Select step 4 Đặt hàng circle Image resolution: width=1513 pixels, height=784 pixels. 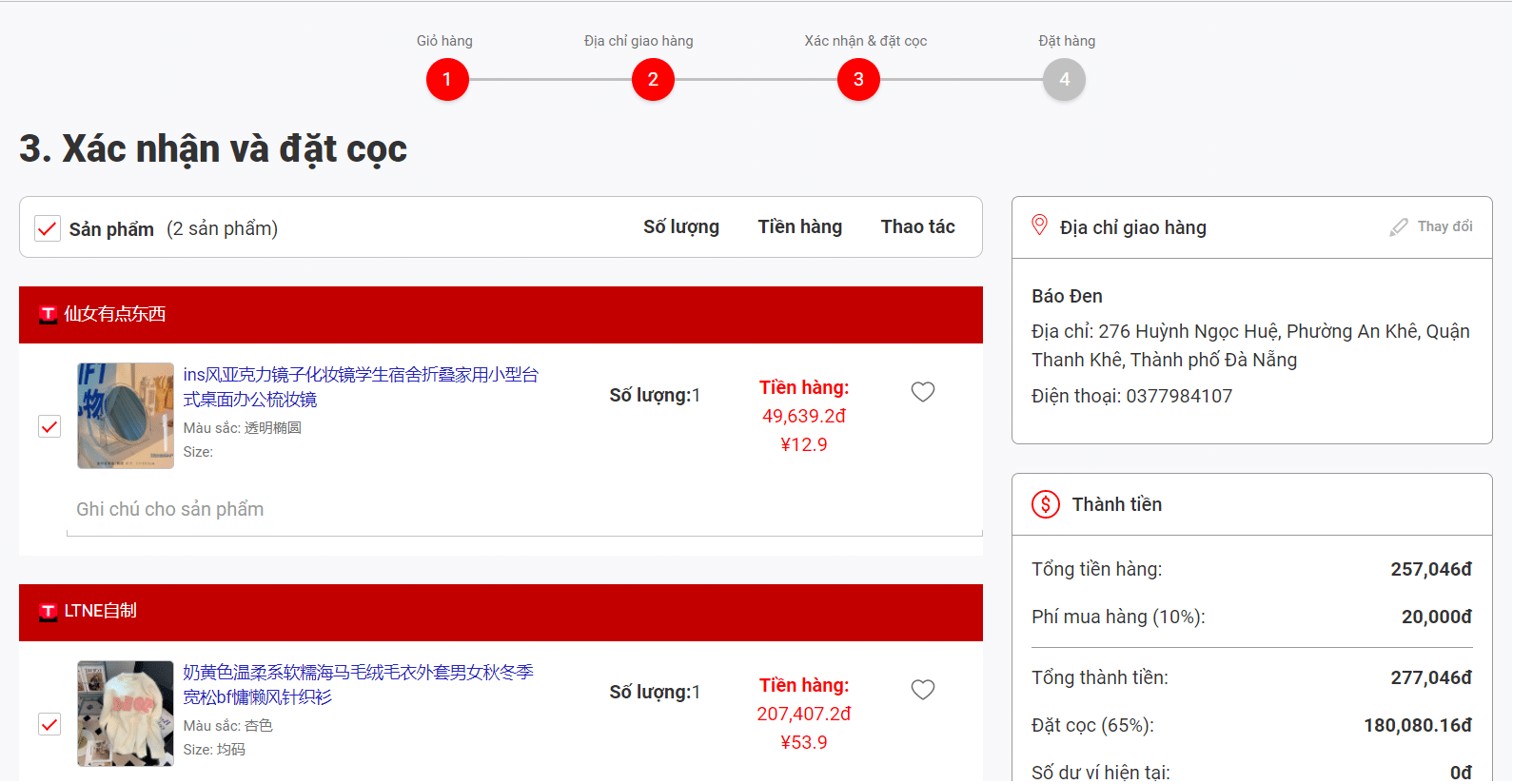pyautogui.click(x=1064, y=80)
